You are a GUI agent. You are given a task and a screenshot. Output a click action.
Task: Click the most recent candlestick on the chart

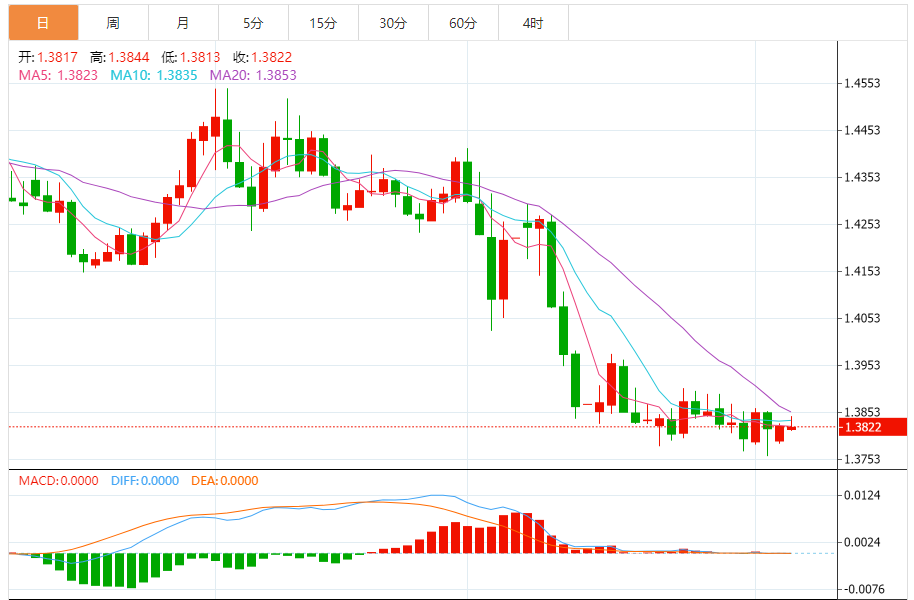pyautogui.click(x=791, y=427)
